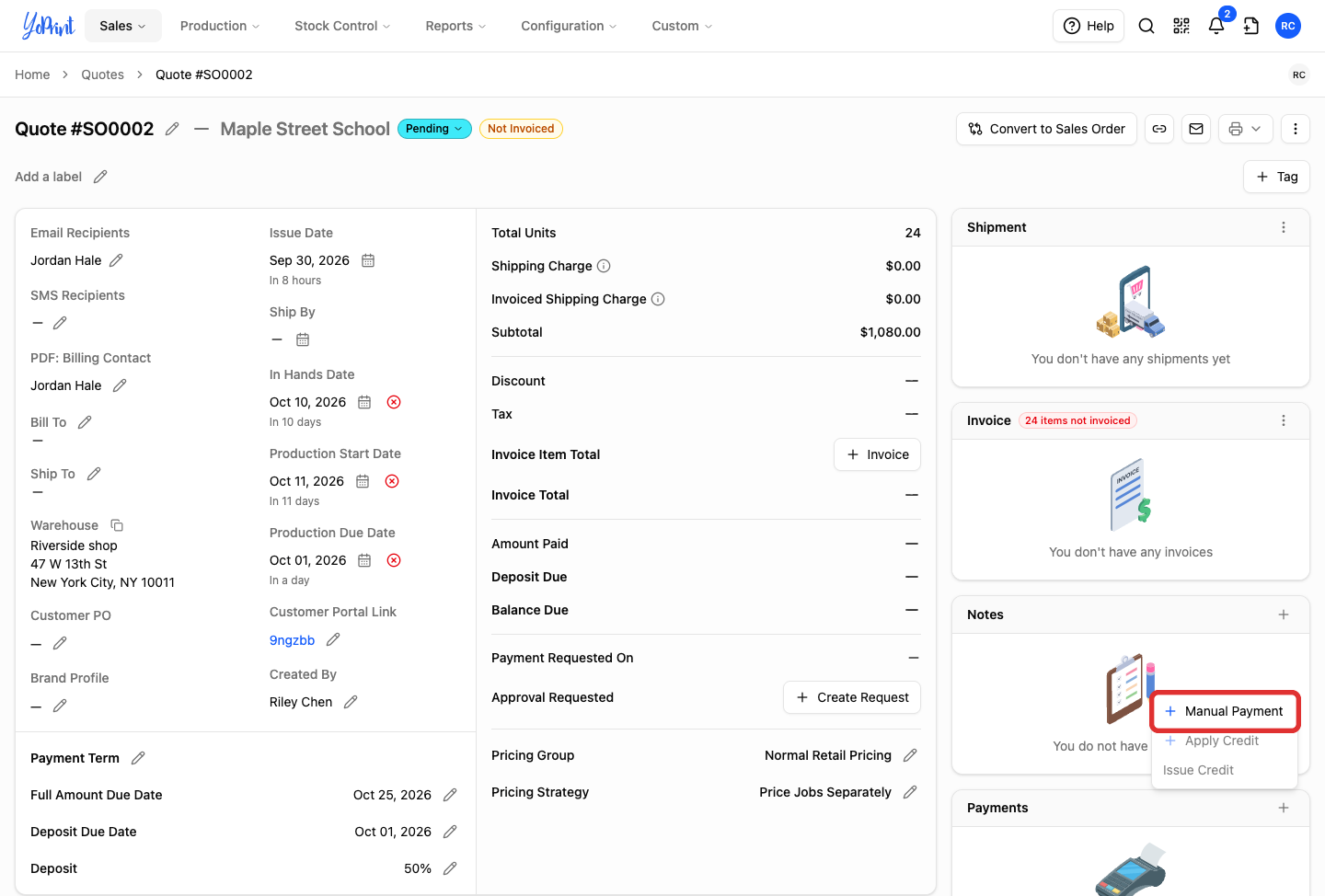
Task: Open the Reports menu
Action: click(x=455, y=26)
